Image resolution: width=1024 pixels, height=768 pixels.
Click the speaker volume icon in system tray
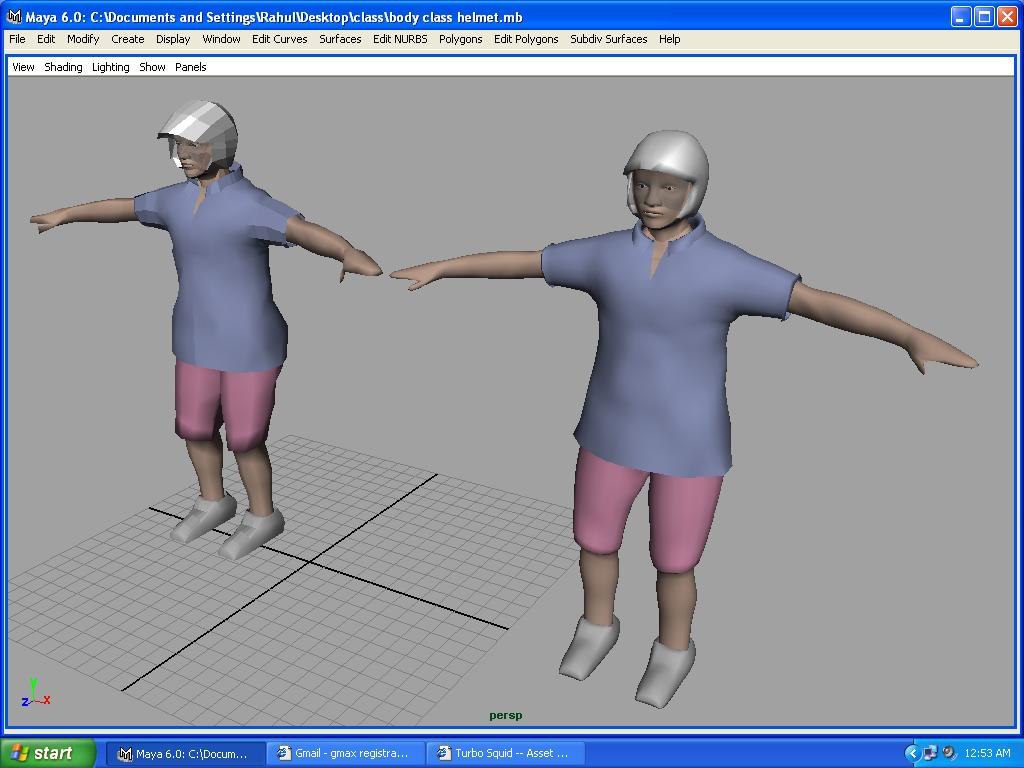coord(948,753)
